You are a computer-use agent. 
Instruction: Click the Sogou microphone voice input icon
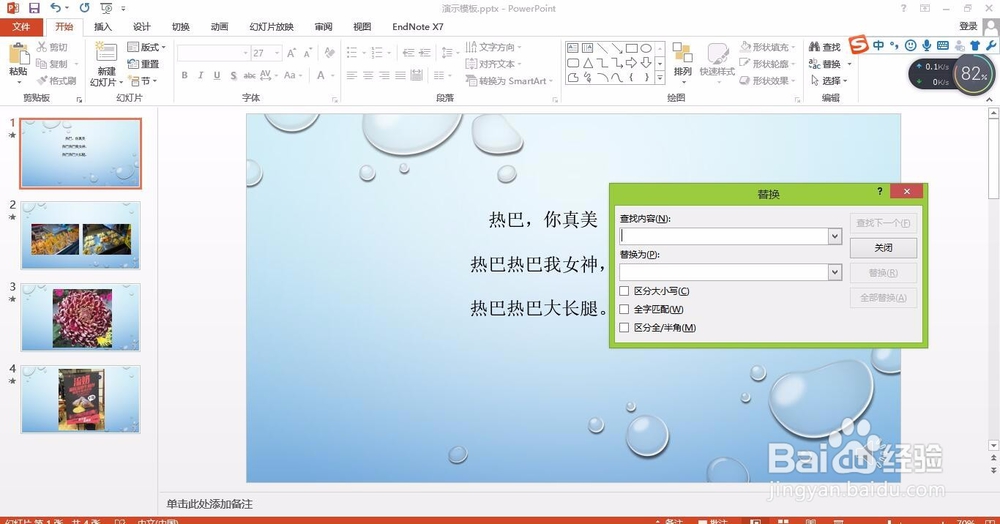tap(927, 45)
